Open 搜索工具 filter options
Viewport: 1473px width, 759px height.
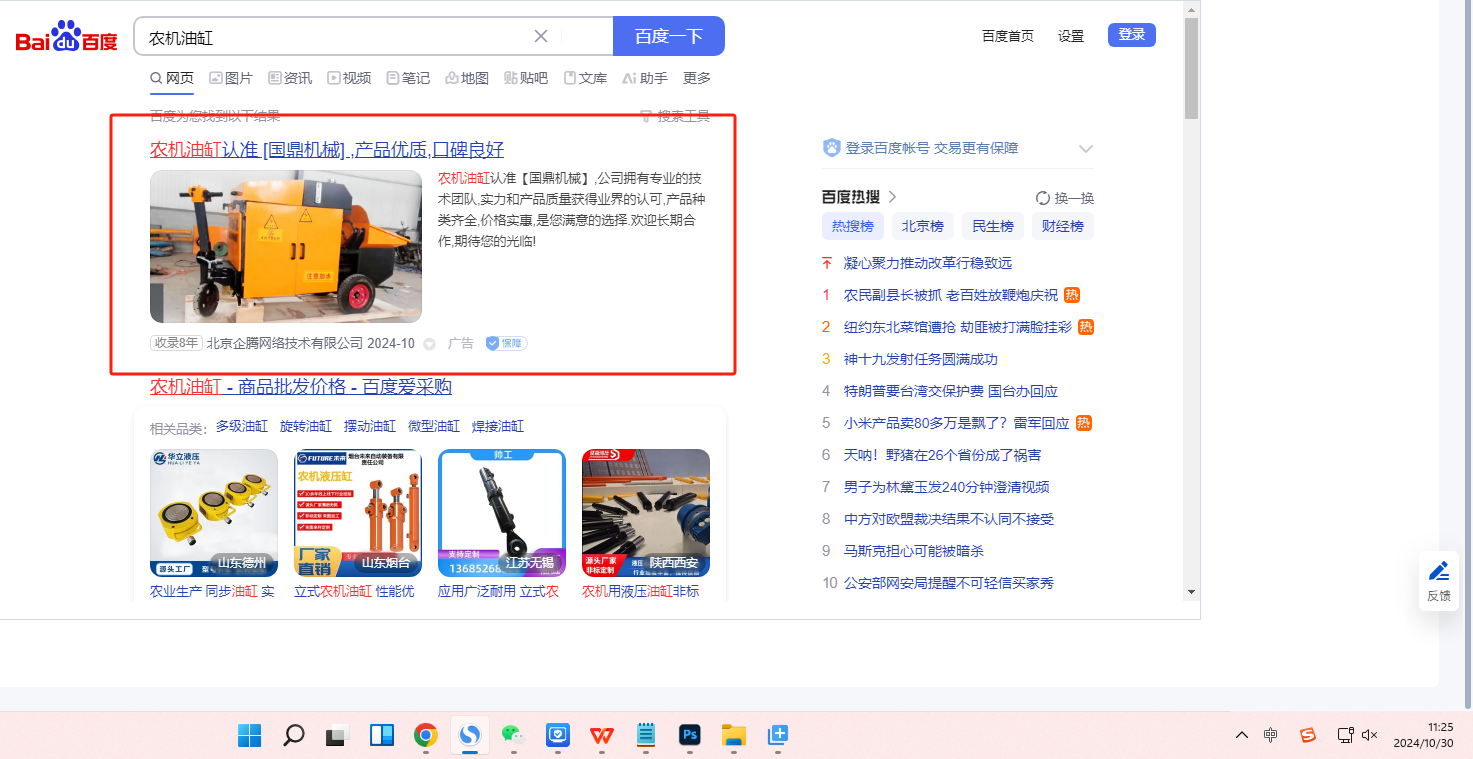pyautogui.click(x=675, y=116)
